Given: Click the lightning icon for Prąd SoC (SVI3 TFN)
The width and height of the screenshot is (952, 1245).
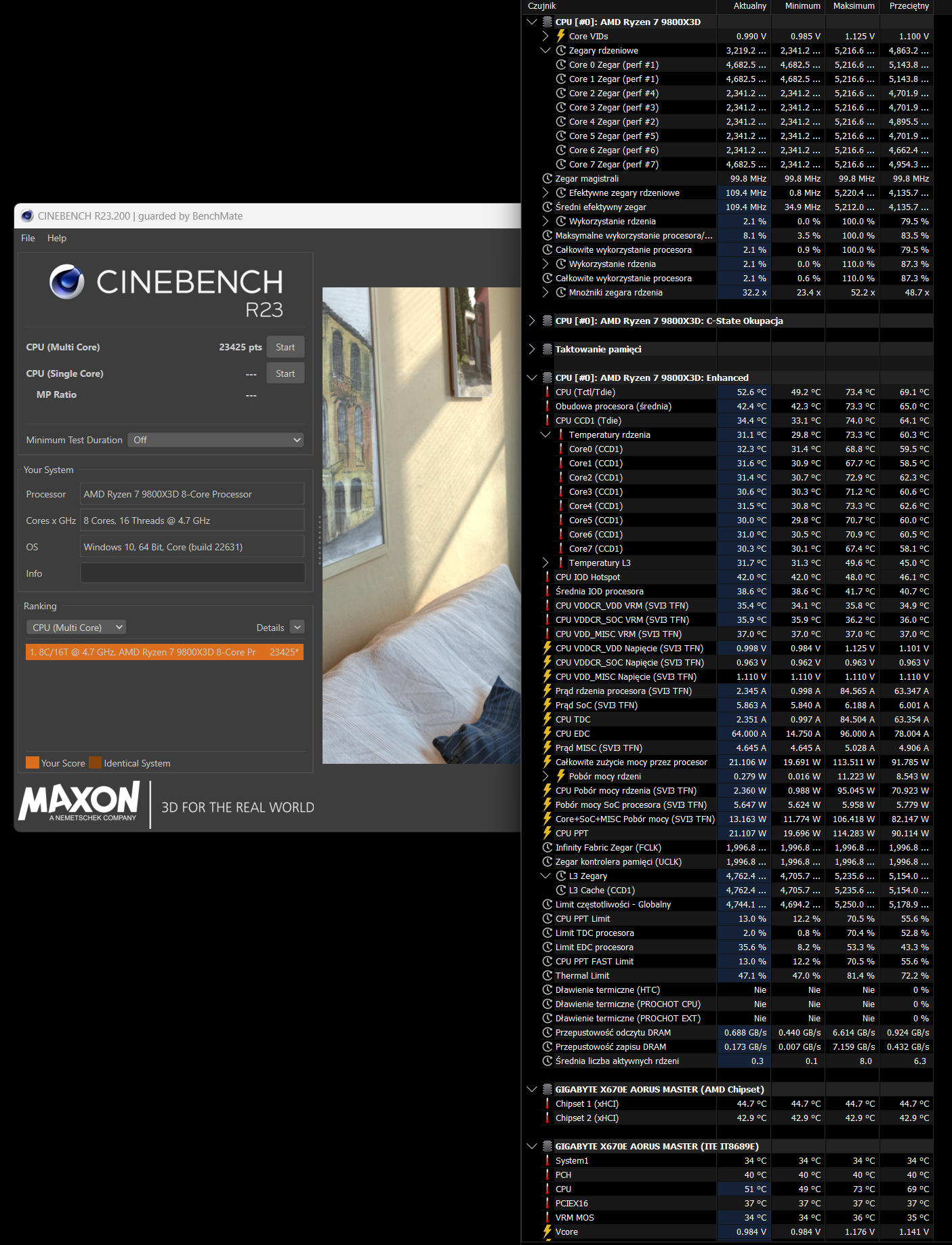Looking at the screenshot, I should [x=547, y=705].
